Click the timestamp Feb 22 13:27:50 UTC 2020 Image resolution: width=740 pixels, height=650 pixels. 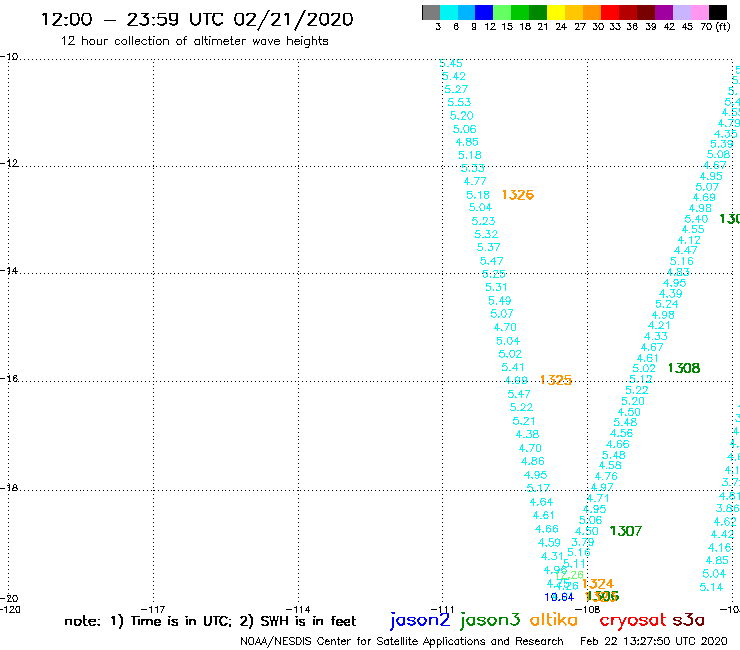(654, 641)
